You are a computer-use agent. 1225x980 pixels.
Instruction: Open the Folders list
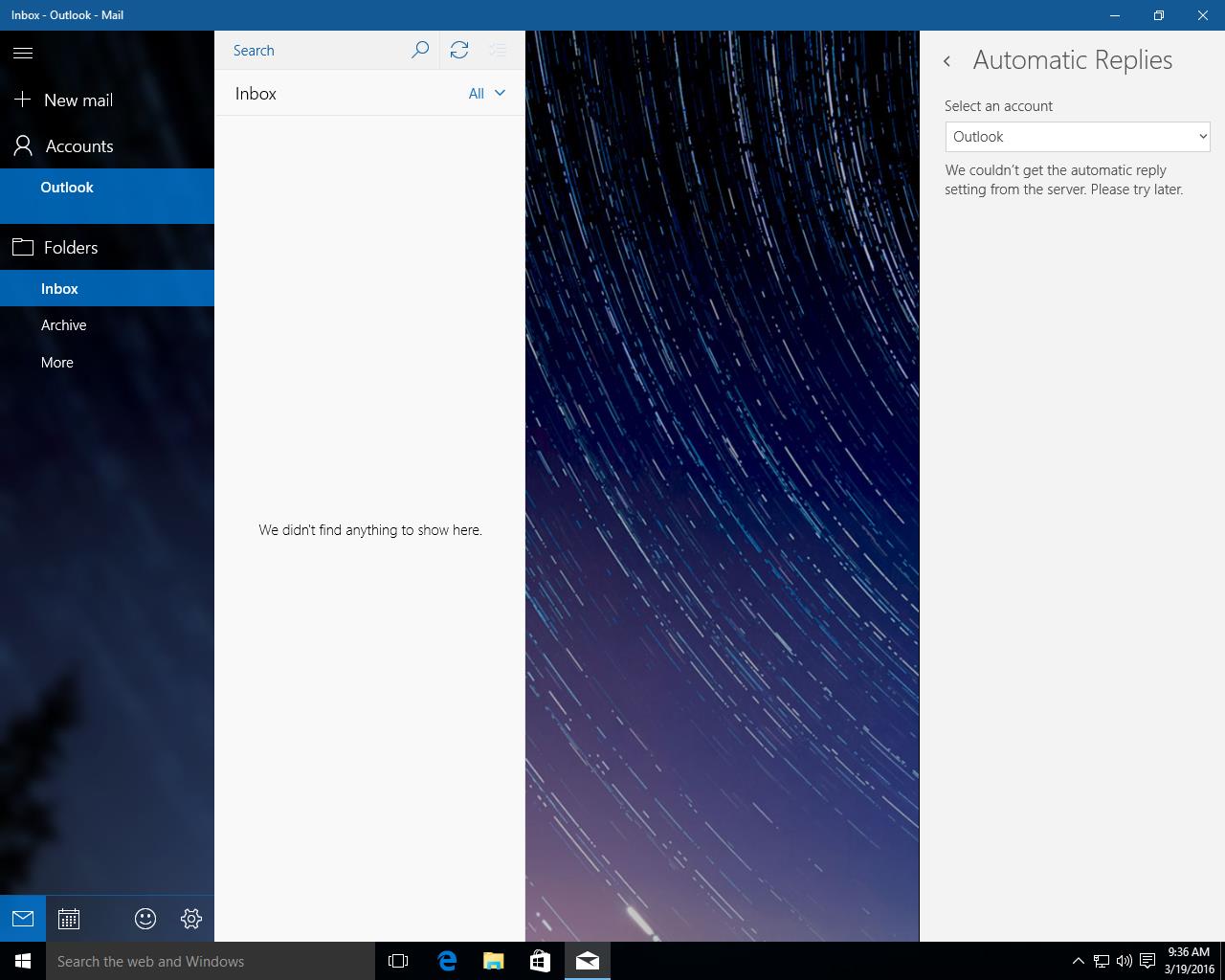(x=107, y=247)
